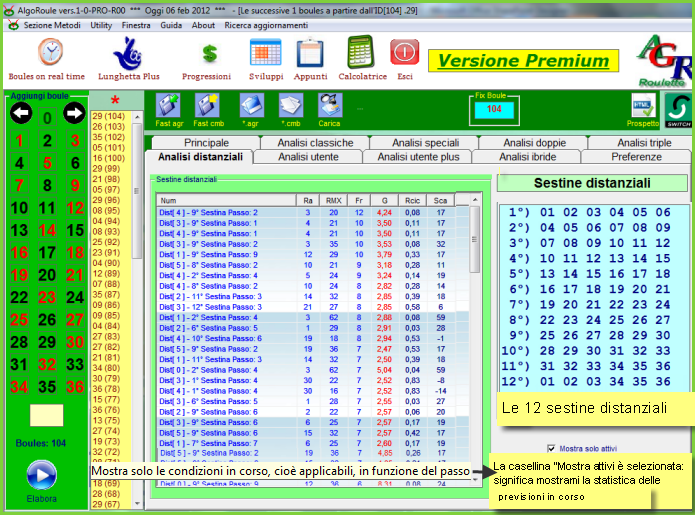Click the Switch icon

pyautogui.click(x=678, y=110)
